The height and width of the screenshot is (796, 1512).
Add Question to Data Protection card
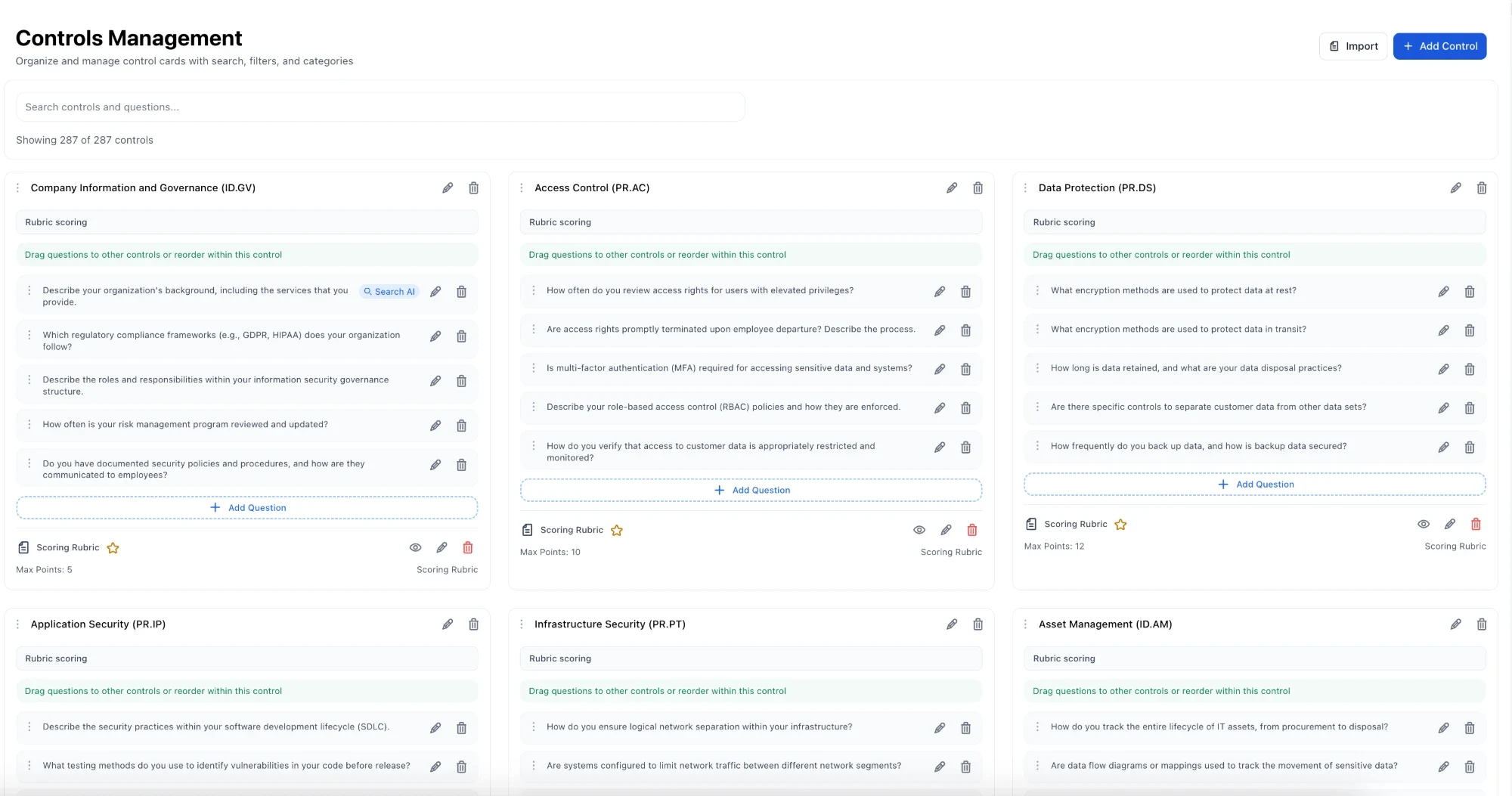(x=1255, y=485)
